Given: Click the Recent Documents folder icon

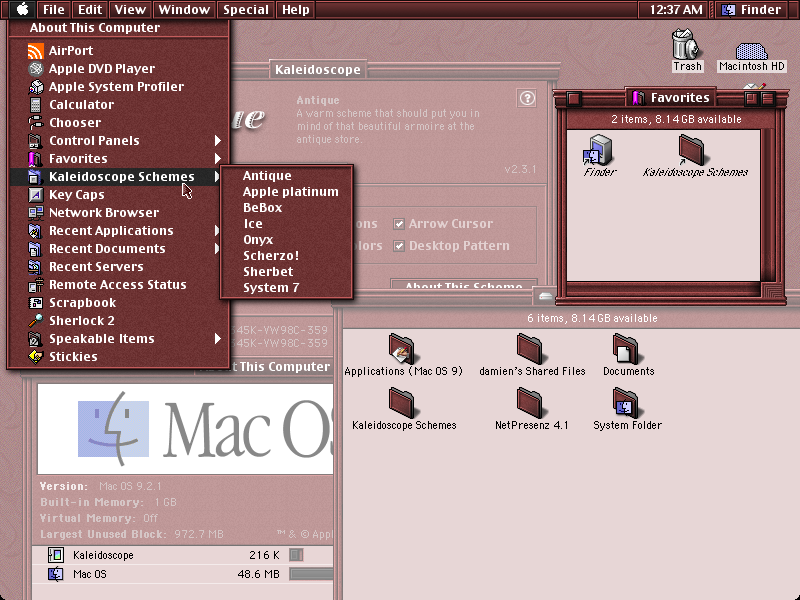Looking at the screenshot, I should tap(35, 248).
